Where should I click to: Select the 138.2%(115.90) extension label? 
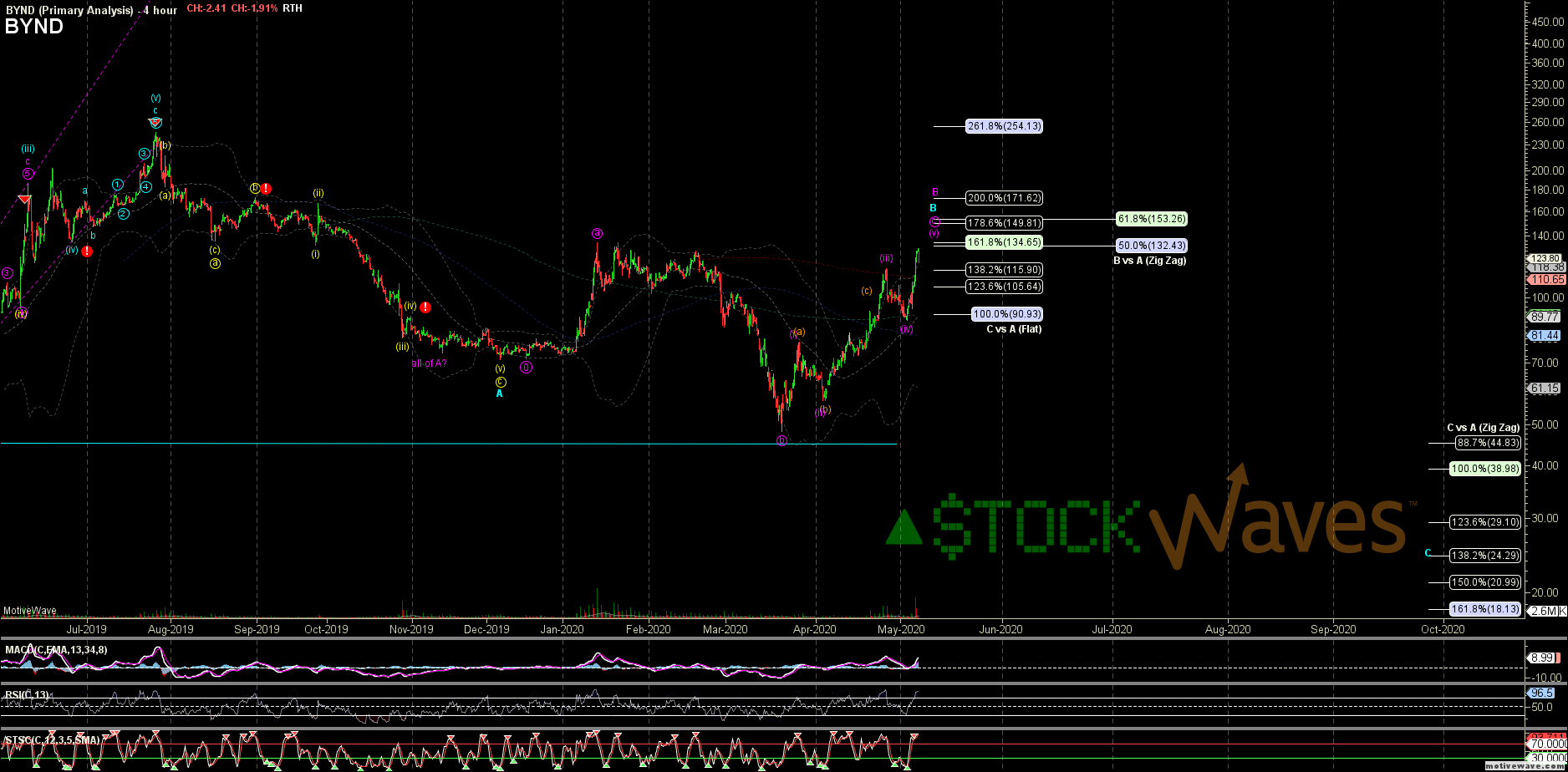[1004, 270]
